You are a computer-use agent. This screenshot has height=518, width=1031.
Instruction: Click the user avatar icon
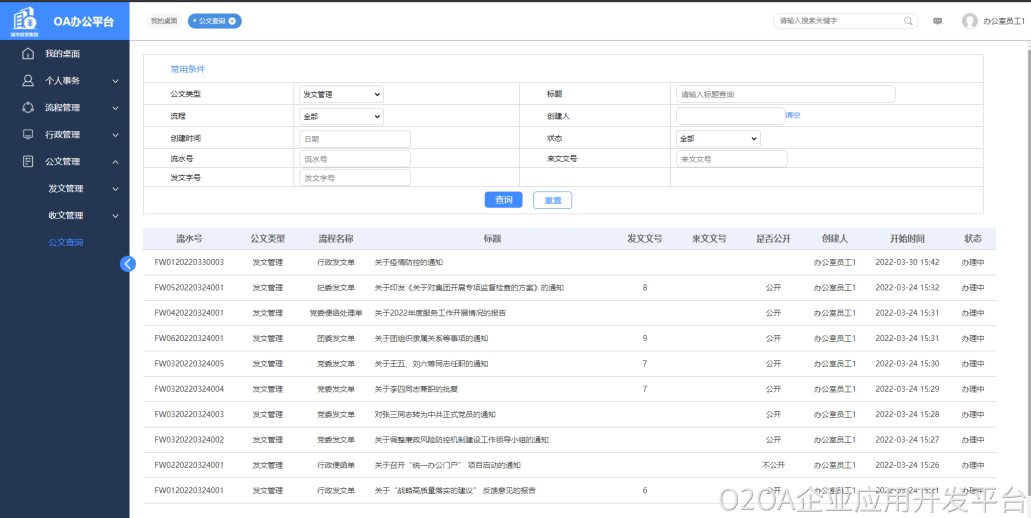pos(969,20)
